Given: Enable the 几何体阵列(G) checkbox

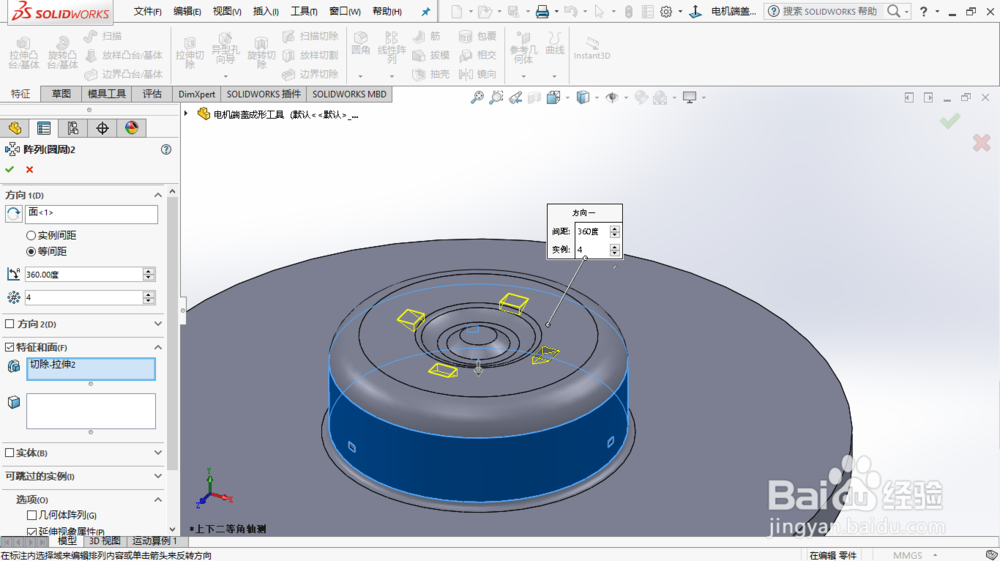Looking at the screenshot, I should click(32, 515).
